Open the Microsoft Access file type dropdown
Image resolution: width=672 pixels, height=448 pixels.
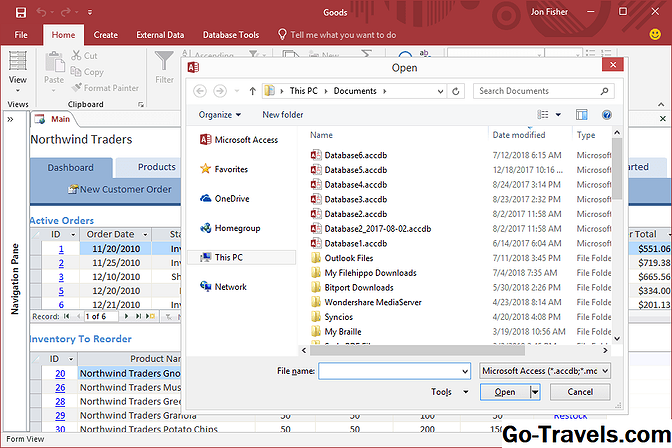(x=545, y=371)
